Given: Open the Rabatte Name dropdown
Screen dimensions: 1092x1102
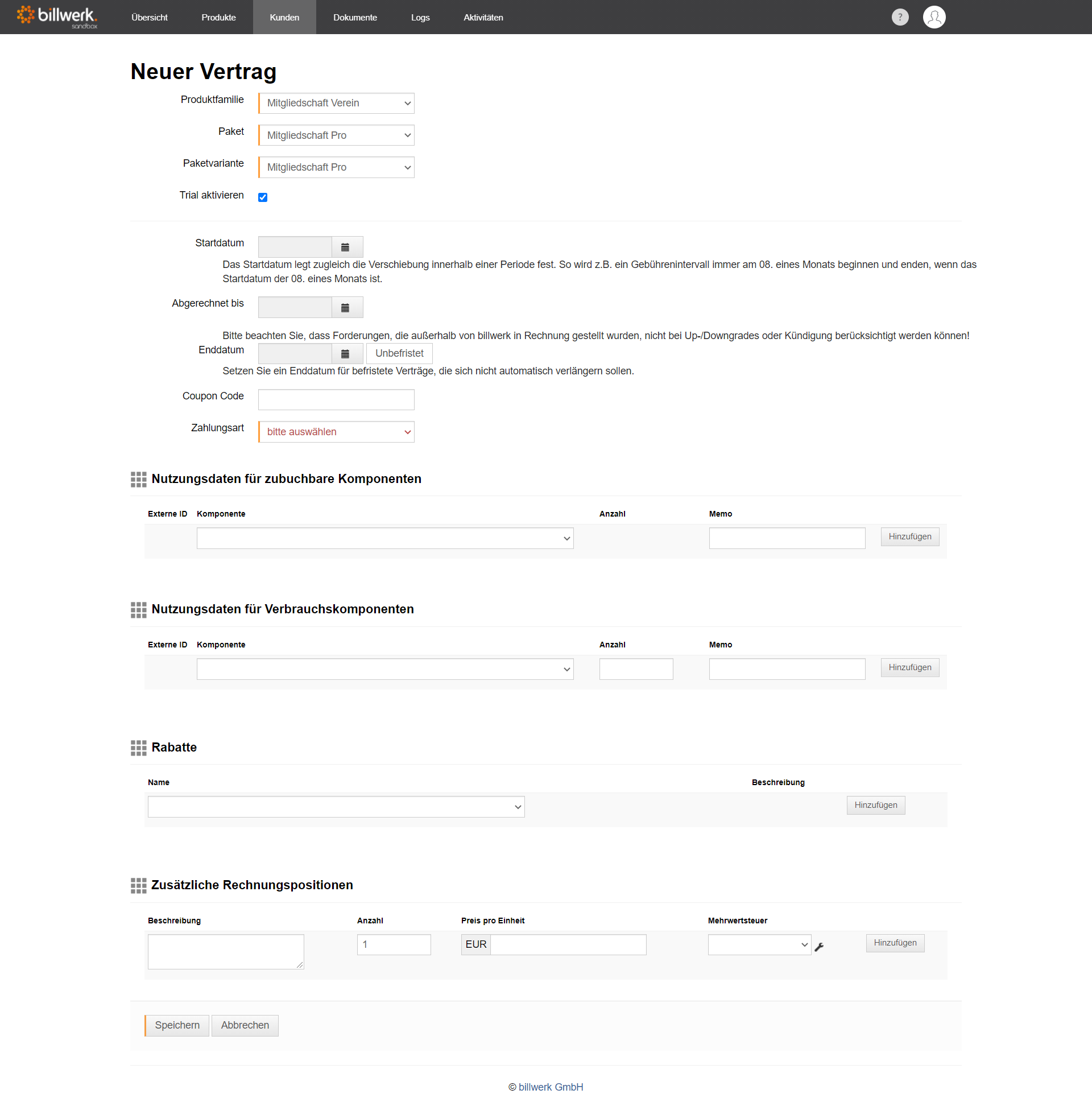Looking at the screenshot, I should [x=336, y=807].
